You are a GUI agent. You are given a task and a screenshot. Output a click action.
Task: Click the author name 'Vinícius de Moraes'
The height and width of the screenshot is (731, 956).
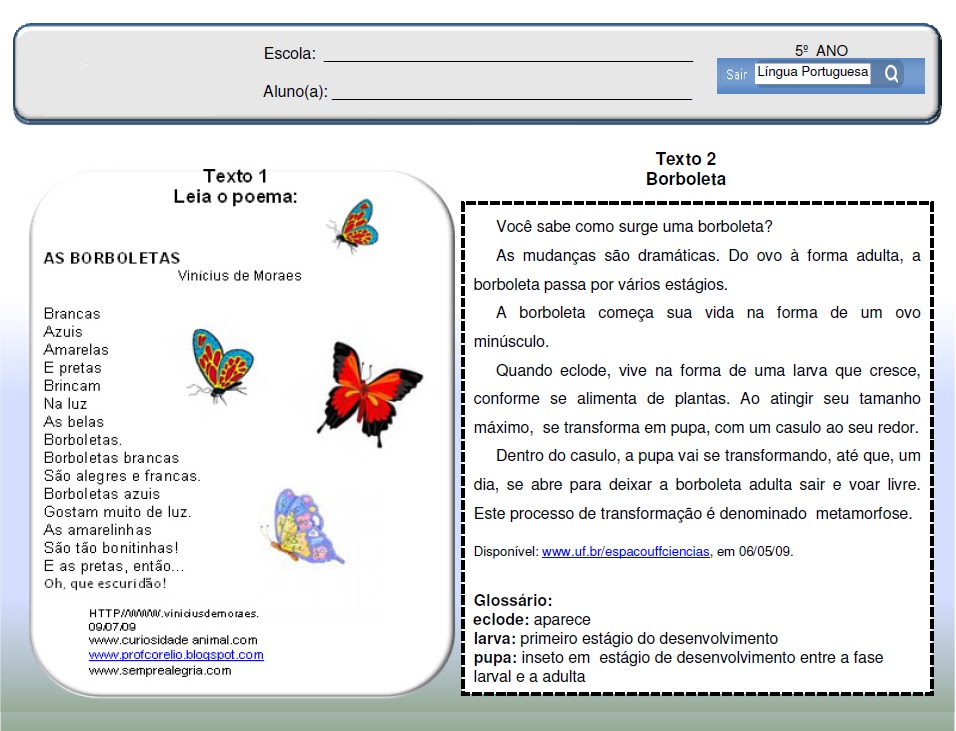tap(240, 276)
